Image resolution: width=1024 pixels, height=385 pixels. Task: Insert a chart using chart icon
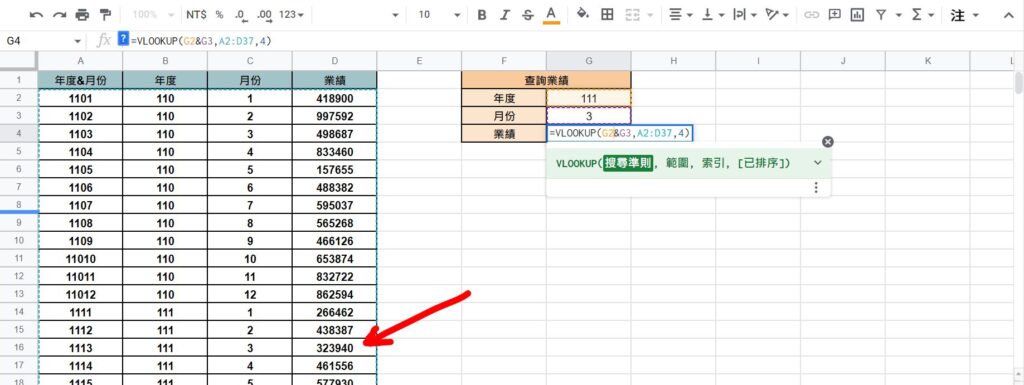857,14
